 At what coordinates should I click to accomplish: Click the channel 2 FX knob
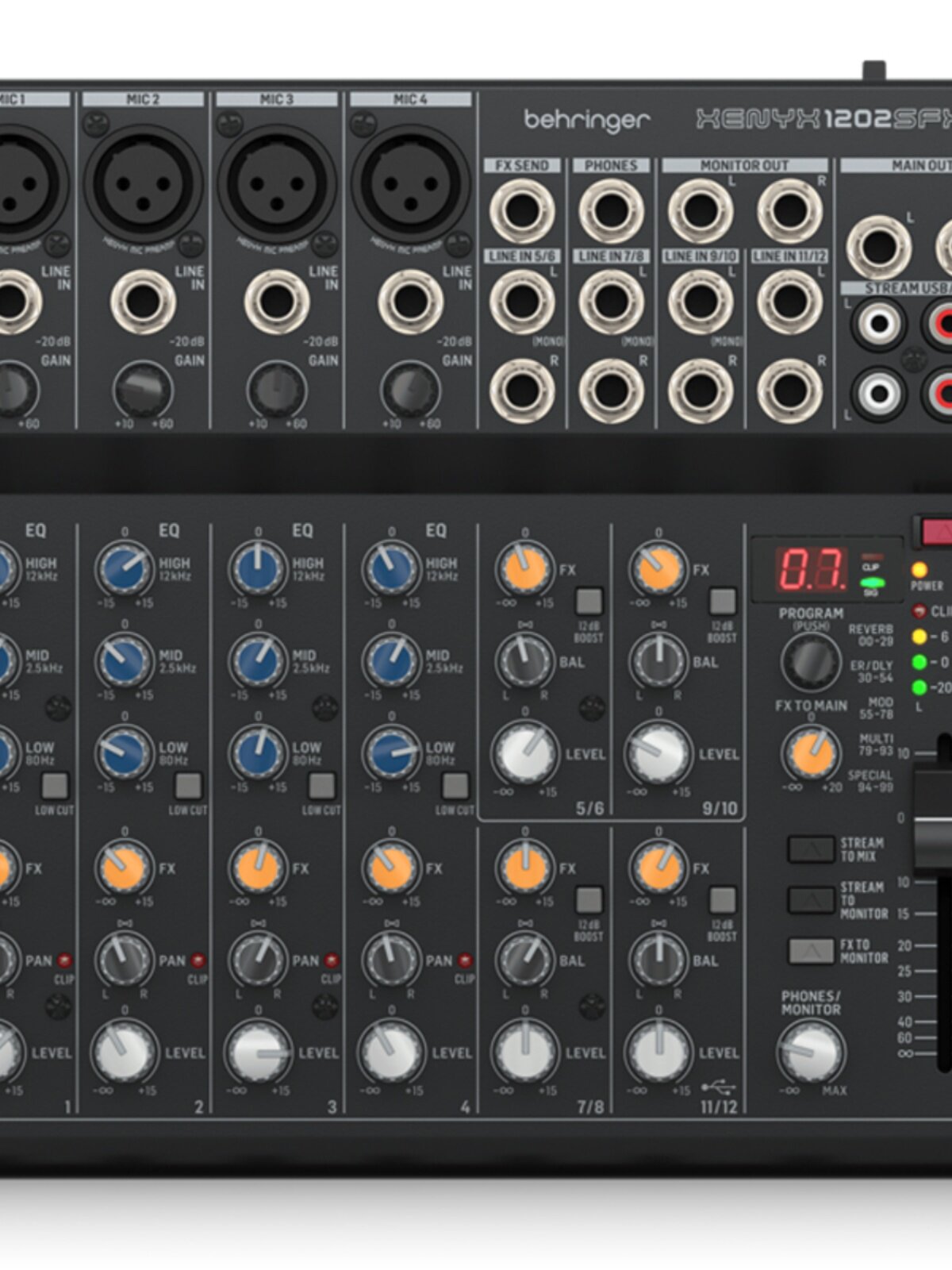(x=125, y=868)
